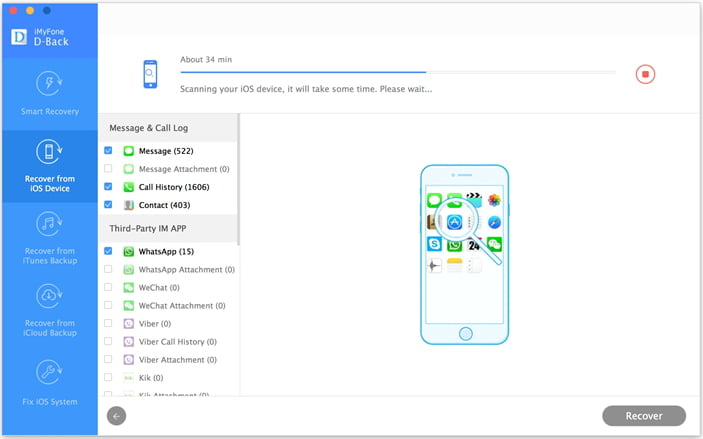Click the WeChat (0) row icon

(129, 287)
